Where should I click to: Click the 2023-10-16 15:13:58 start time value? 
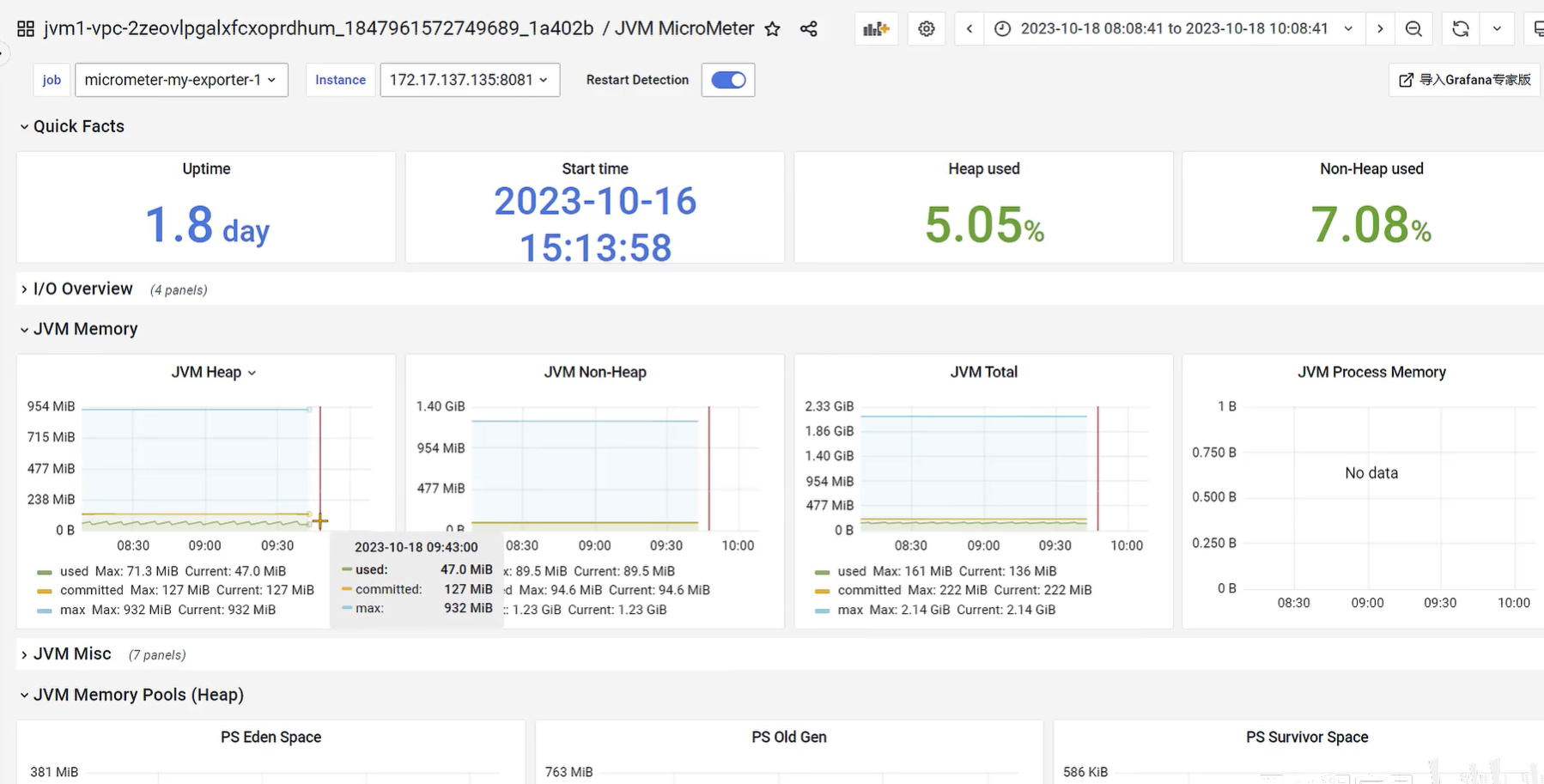(x=595, y=224)
